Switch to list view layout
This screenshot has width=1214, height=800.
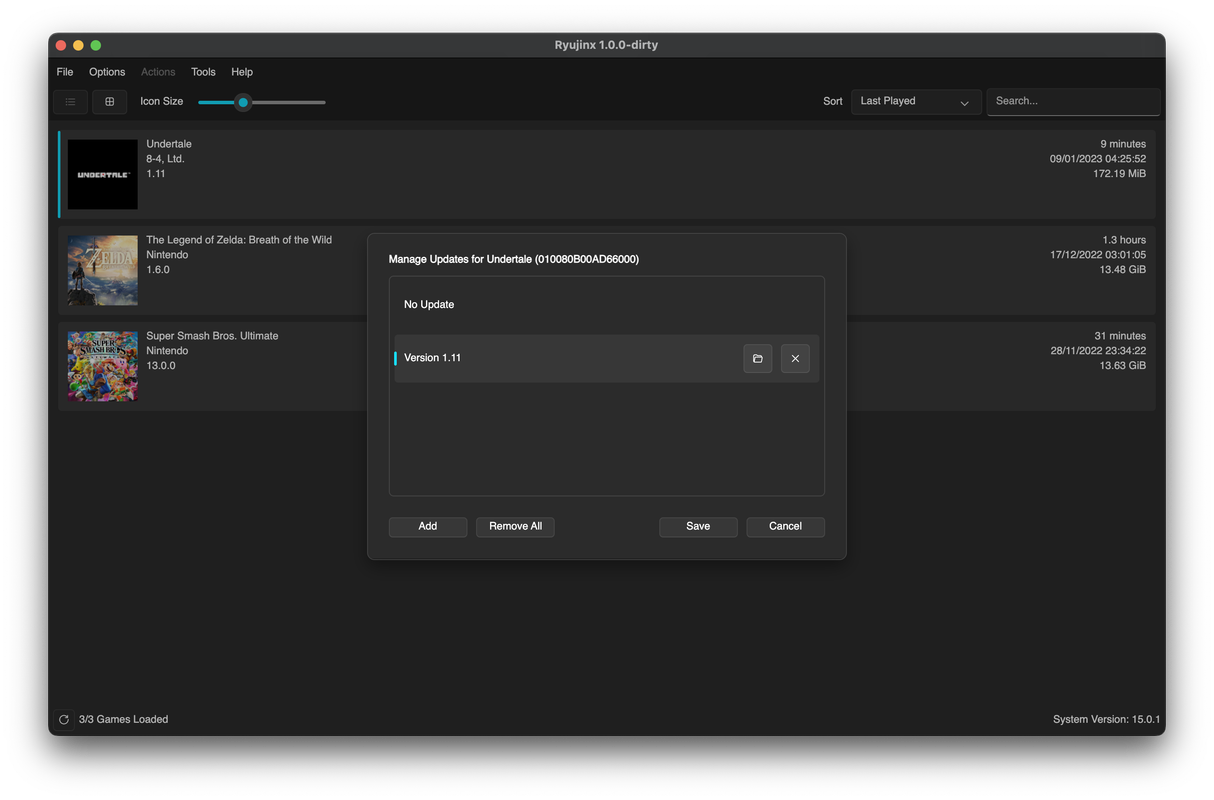[70, 101]
